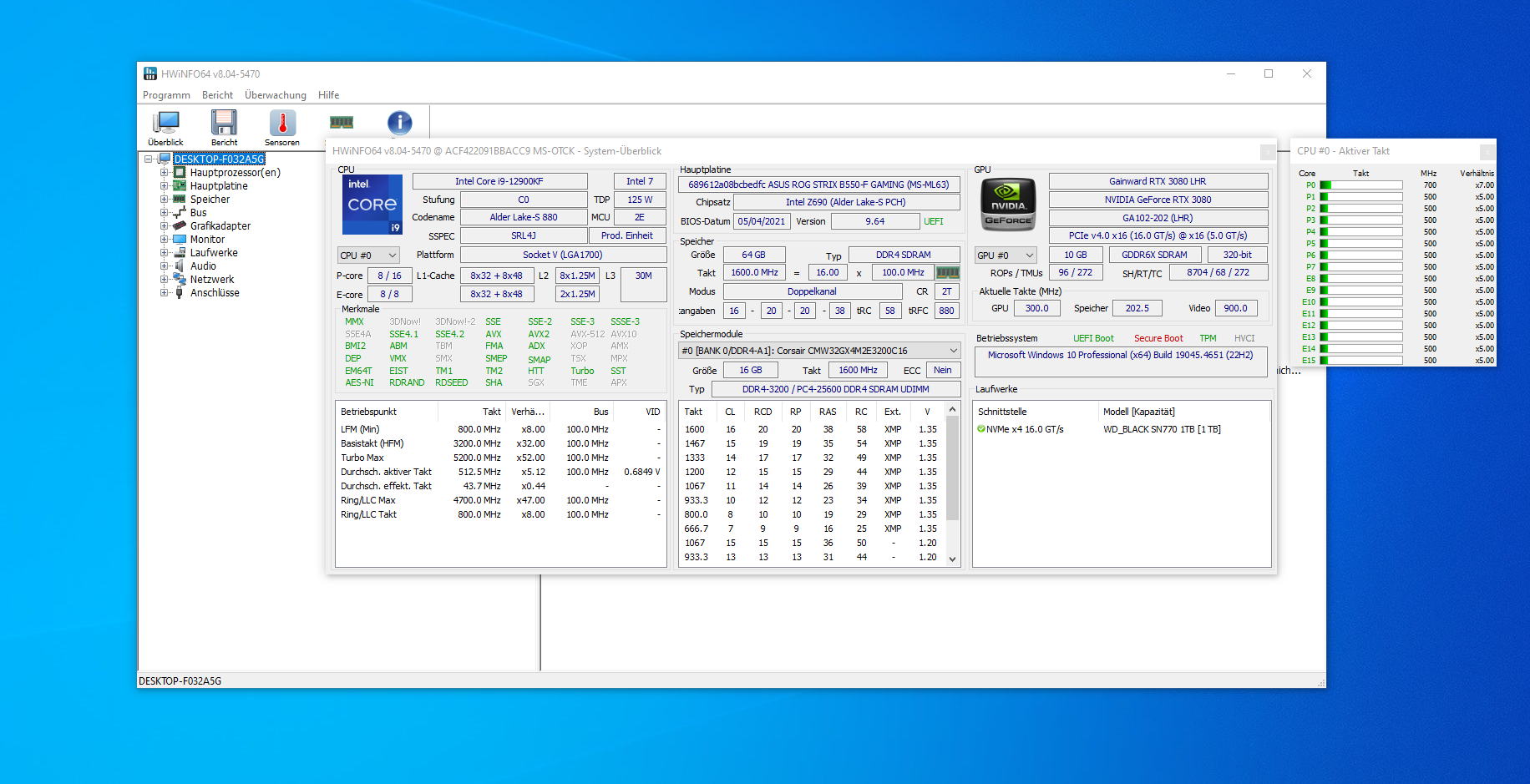Click the Turbo Max row in Betriebspunkt table
The width and height of the screenshot is (1530, 784).
pyautogui.click(x=500, y=458)
